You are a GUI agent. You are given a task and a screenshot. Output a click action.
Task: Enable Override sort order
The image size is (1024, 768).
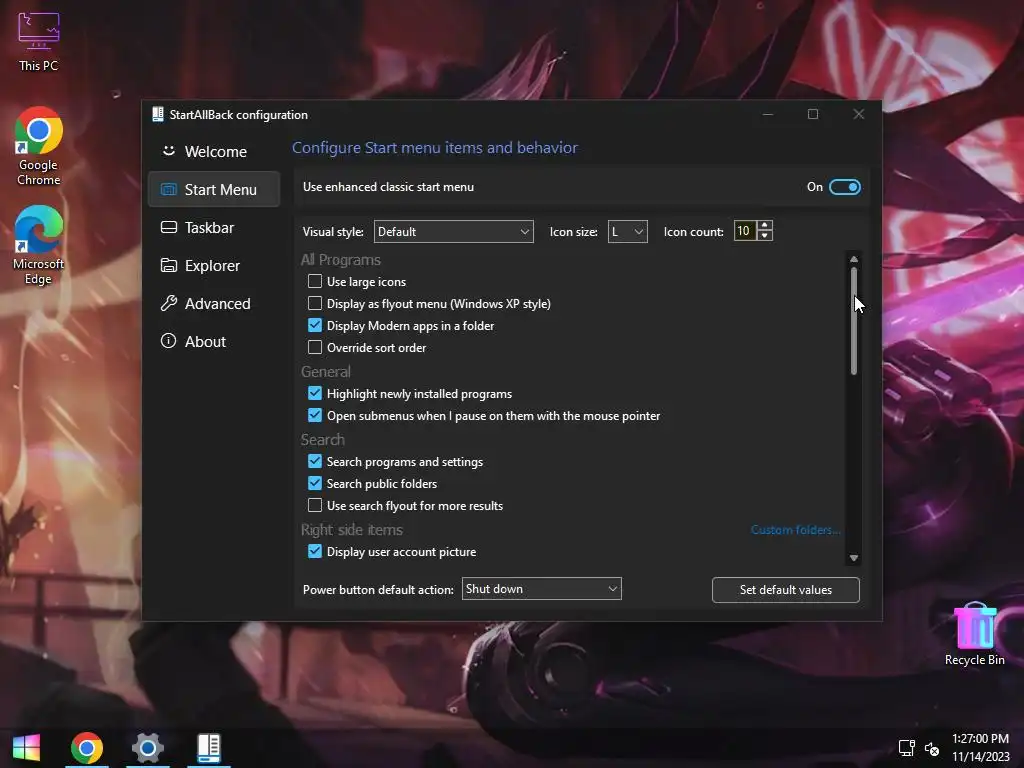[315, 347]
